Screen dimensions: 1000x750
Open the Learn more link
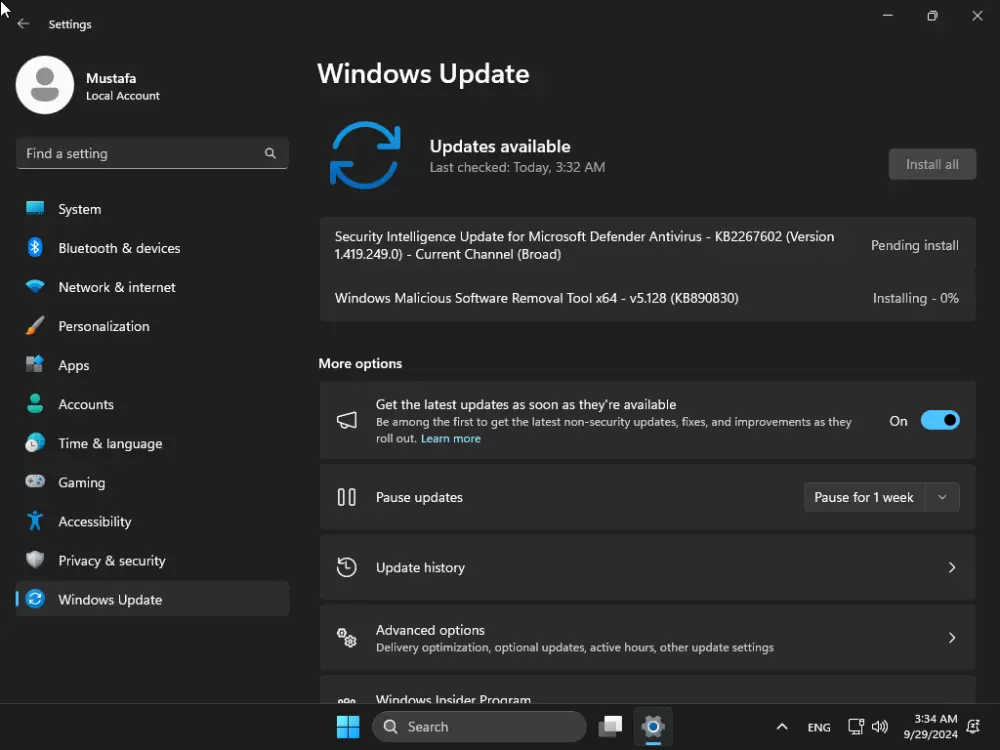(451, 439)
